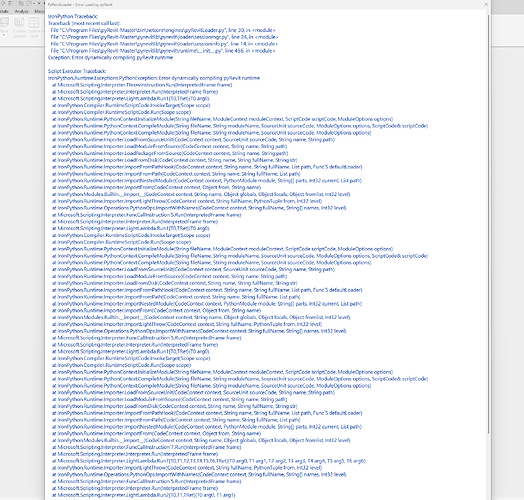Select the Curtain System tool icon
This screenshot has height=500, width=524.
(x=19, y=22)
